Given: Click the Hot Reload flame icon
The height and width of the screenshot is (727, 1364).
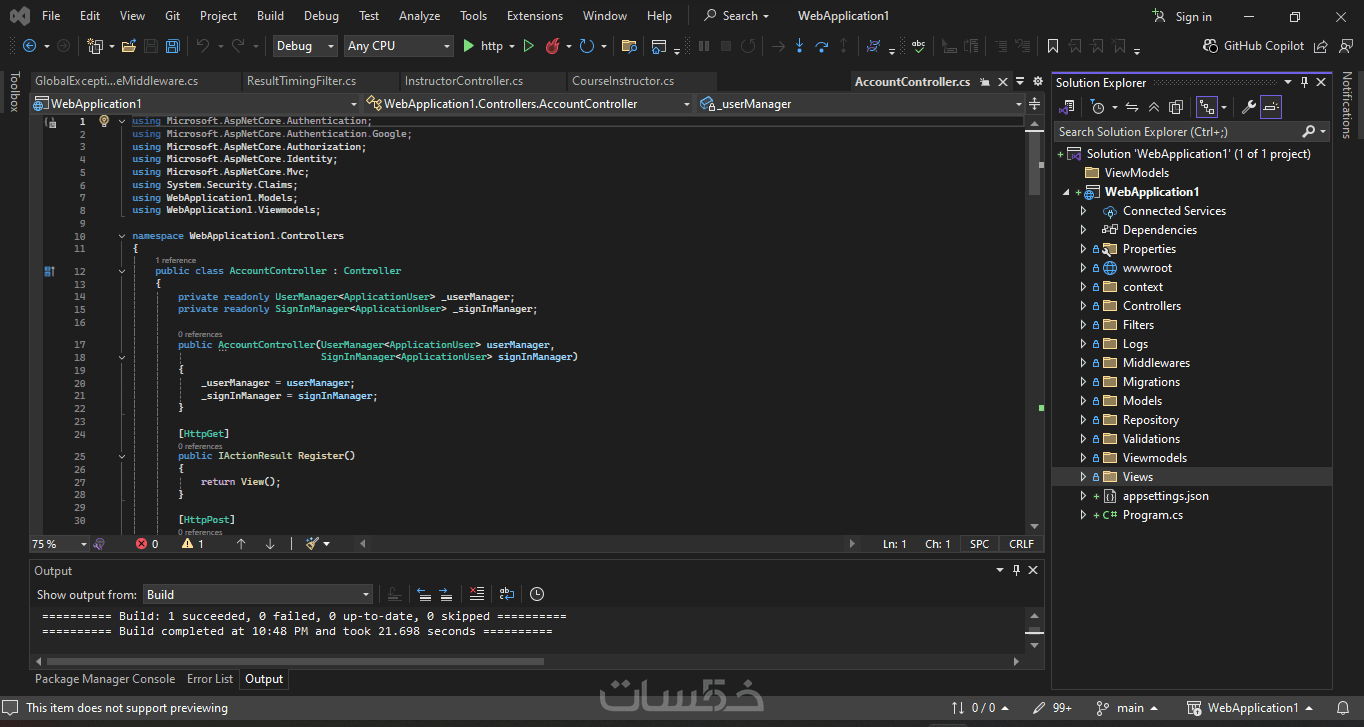Looking at the screenshot, I should pos(551,46).
